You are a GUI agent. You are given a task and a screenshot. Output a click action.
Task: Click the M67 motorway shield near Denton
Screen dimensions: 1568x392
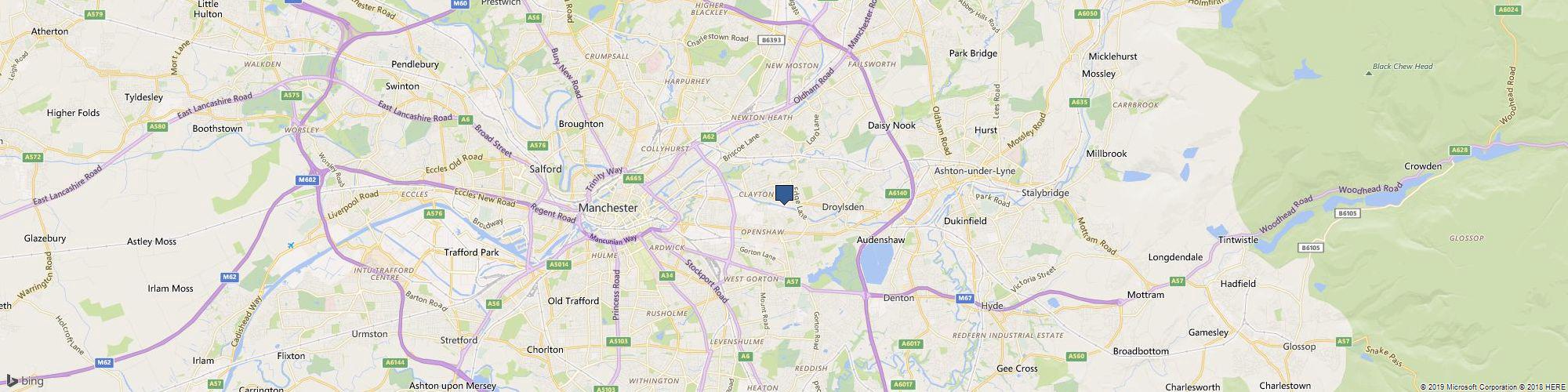pyautogui.click(x=965, y=298)
